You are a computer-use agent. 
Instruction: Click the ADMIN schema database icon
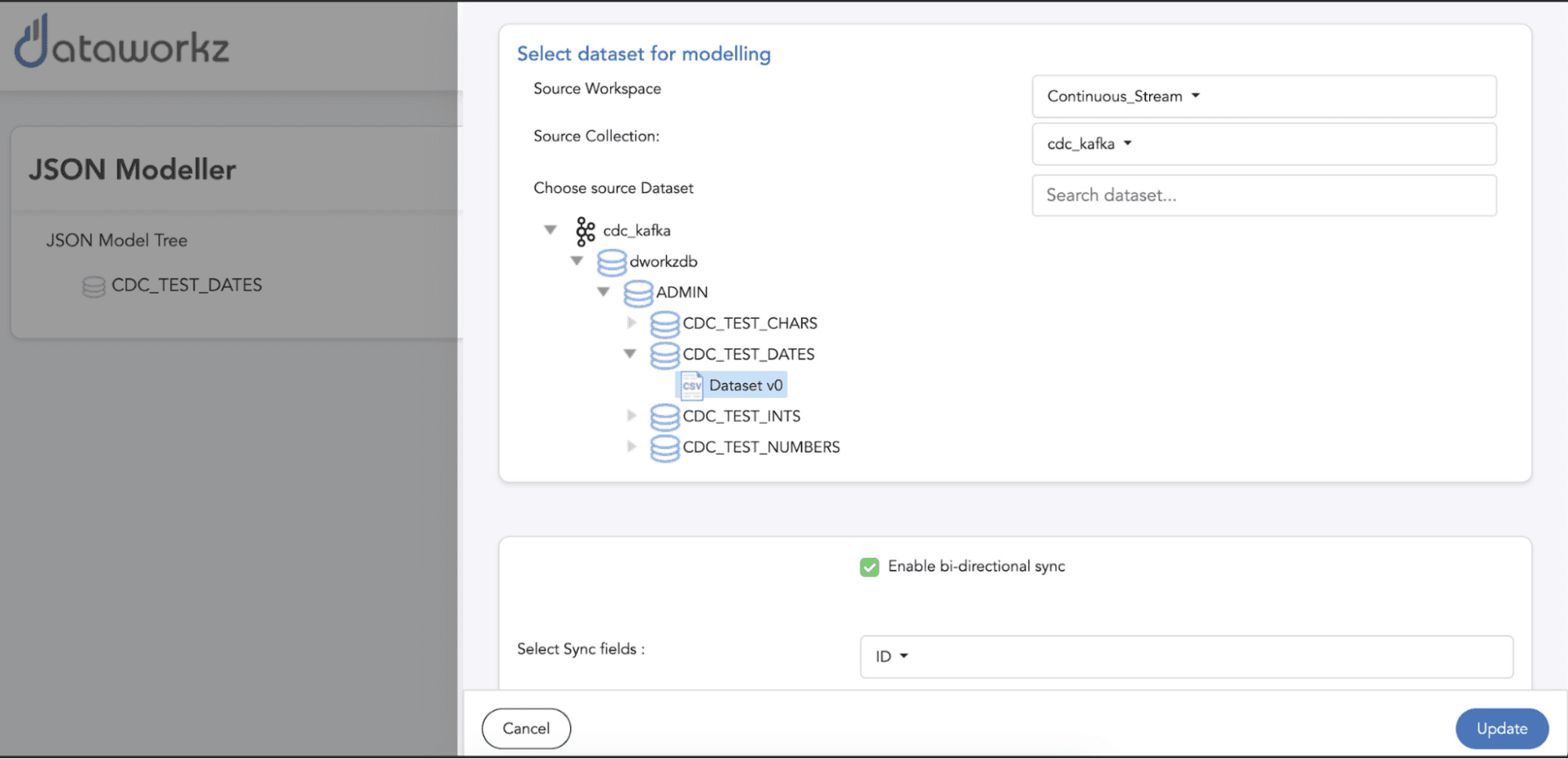pyautogui.click(x=638, y=293)
